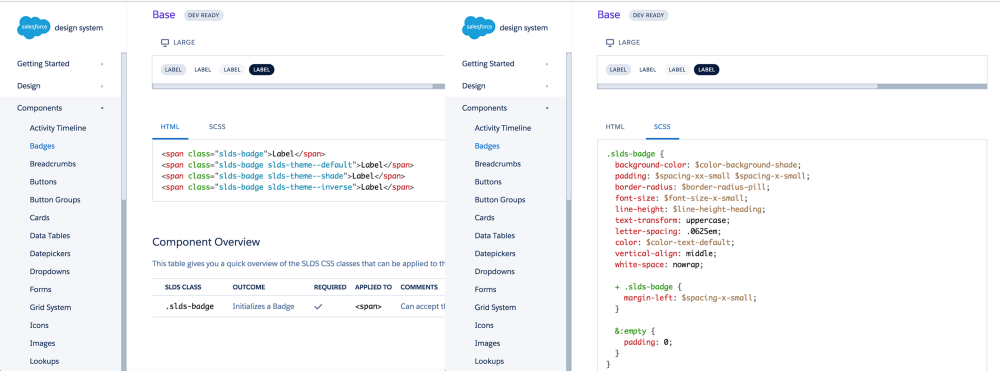Select Grid System in the right sidebar
Viewport: 1000px width, 371px height.
(x=496, y=307)
